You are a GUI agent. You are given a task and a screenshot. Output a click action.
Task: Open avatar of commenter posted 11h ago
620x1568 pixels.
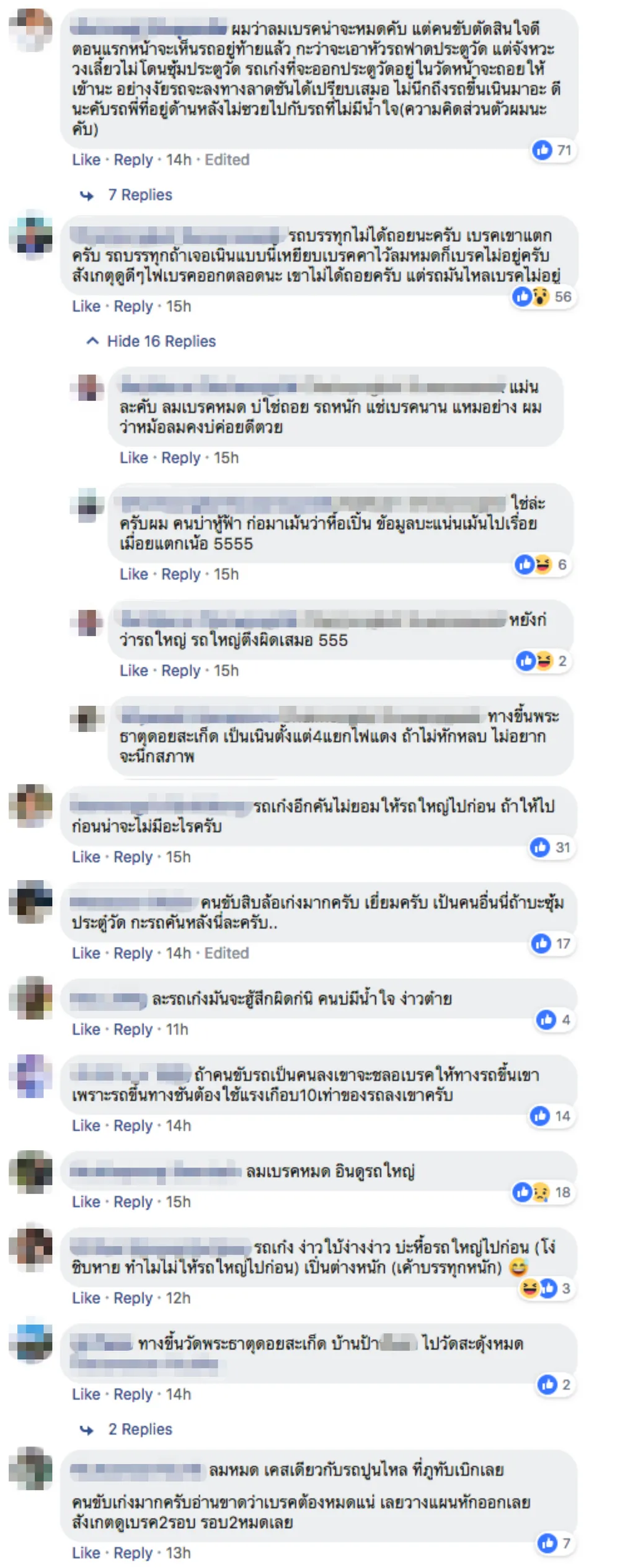coord(30,998)
